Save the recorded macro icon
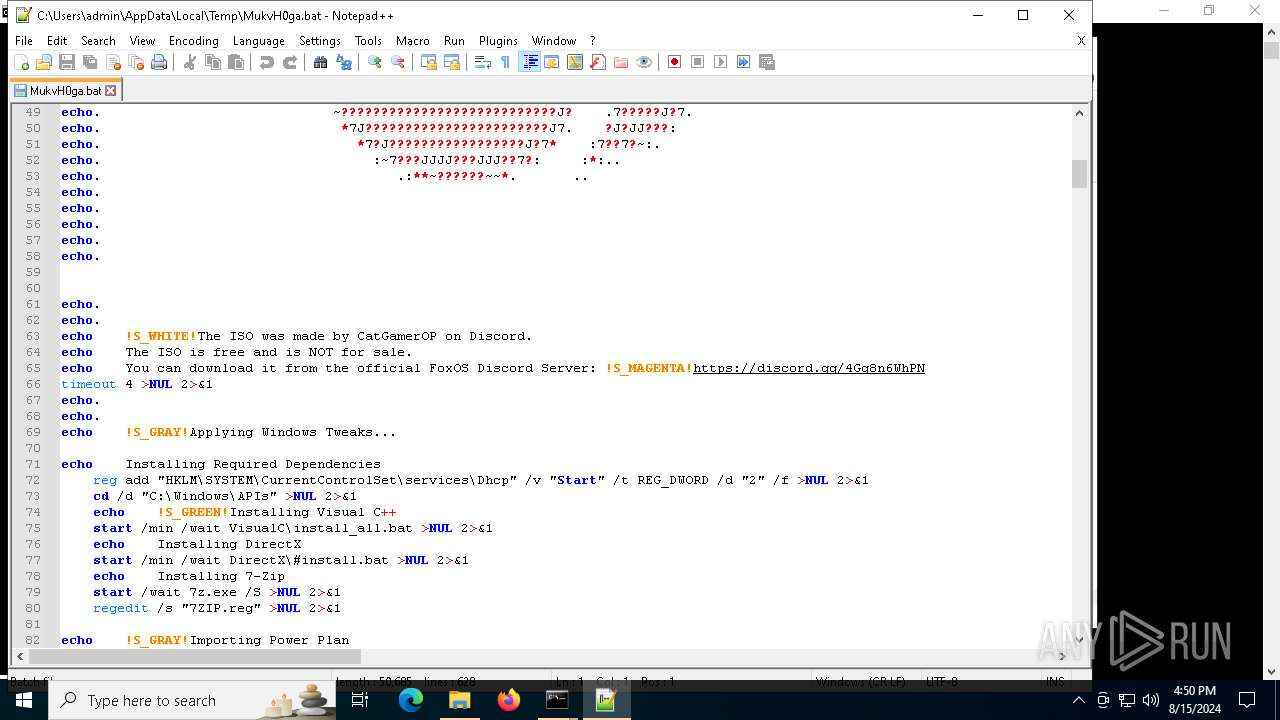 pyautogui.click(x=767, y=62)
